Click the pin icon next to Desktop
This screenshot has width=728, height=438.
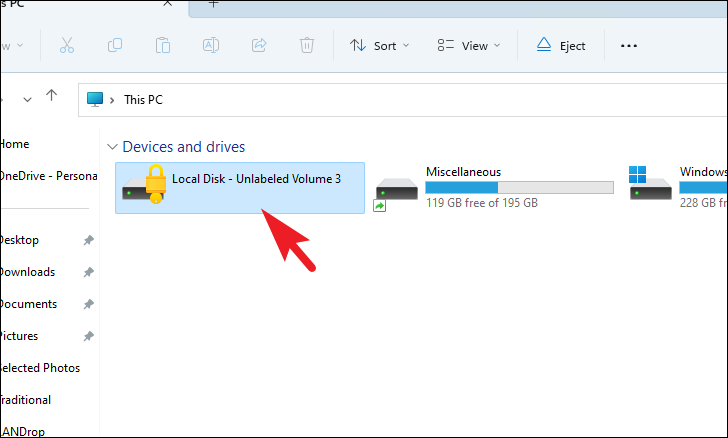pos(88,240)
